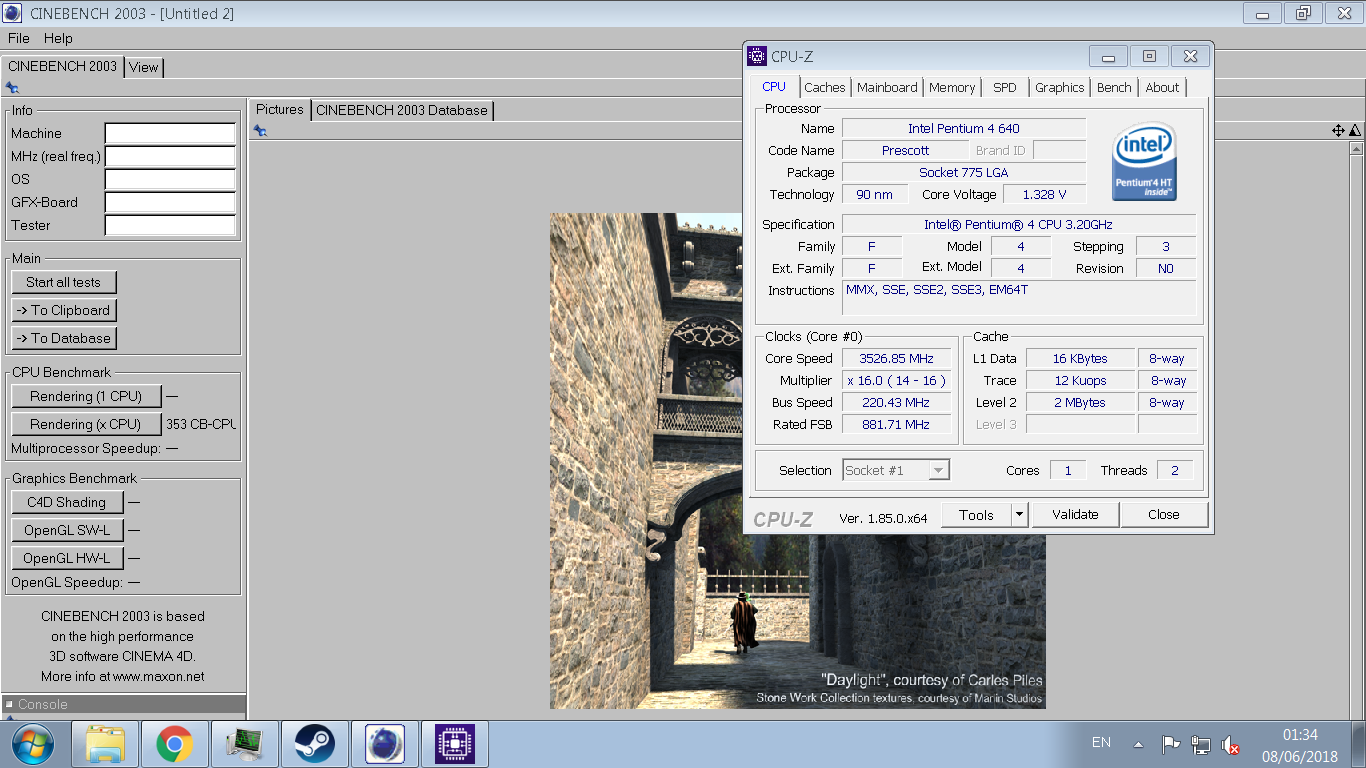Open the File menu
The width and height of the screenshot is (1366, 768).
click(18, 38)
